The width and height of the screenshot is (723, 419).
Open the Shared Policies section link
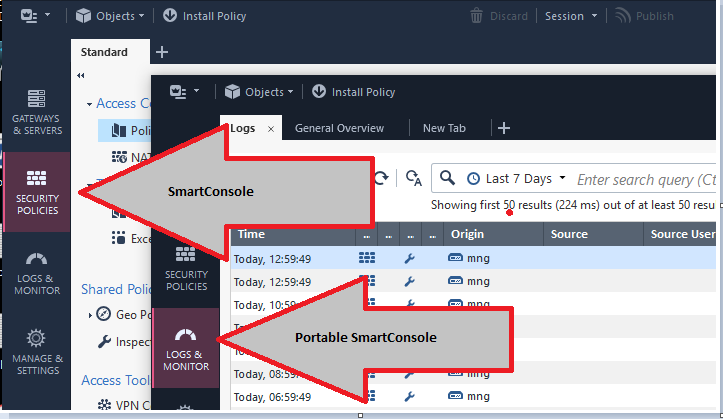click(x=116, y=289)
